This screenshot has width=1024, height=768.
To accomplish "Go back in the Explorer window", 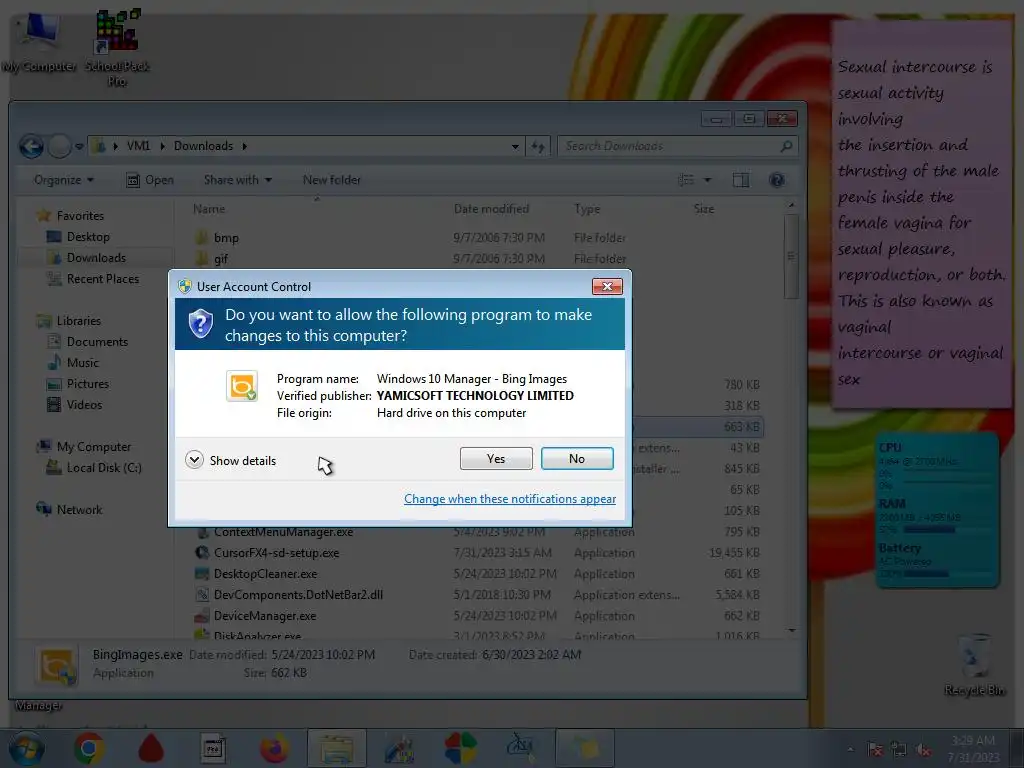I will (31, 146).
